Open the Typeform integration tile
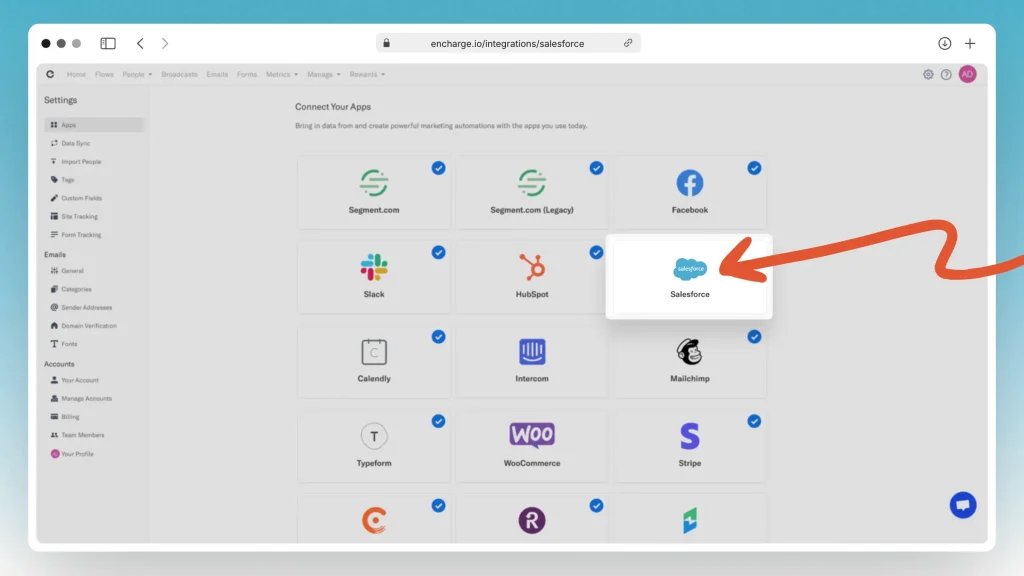1024x576 pixels. pyautogui.click(x=374, y=444)
